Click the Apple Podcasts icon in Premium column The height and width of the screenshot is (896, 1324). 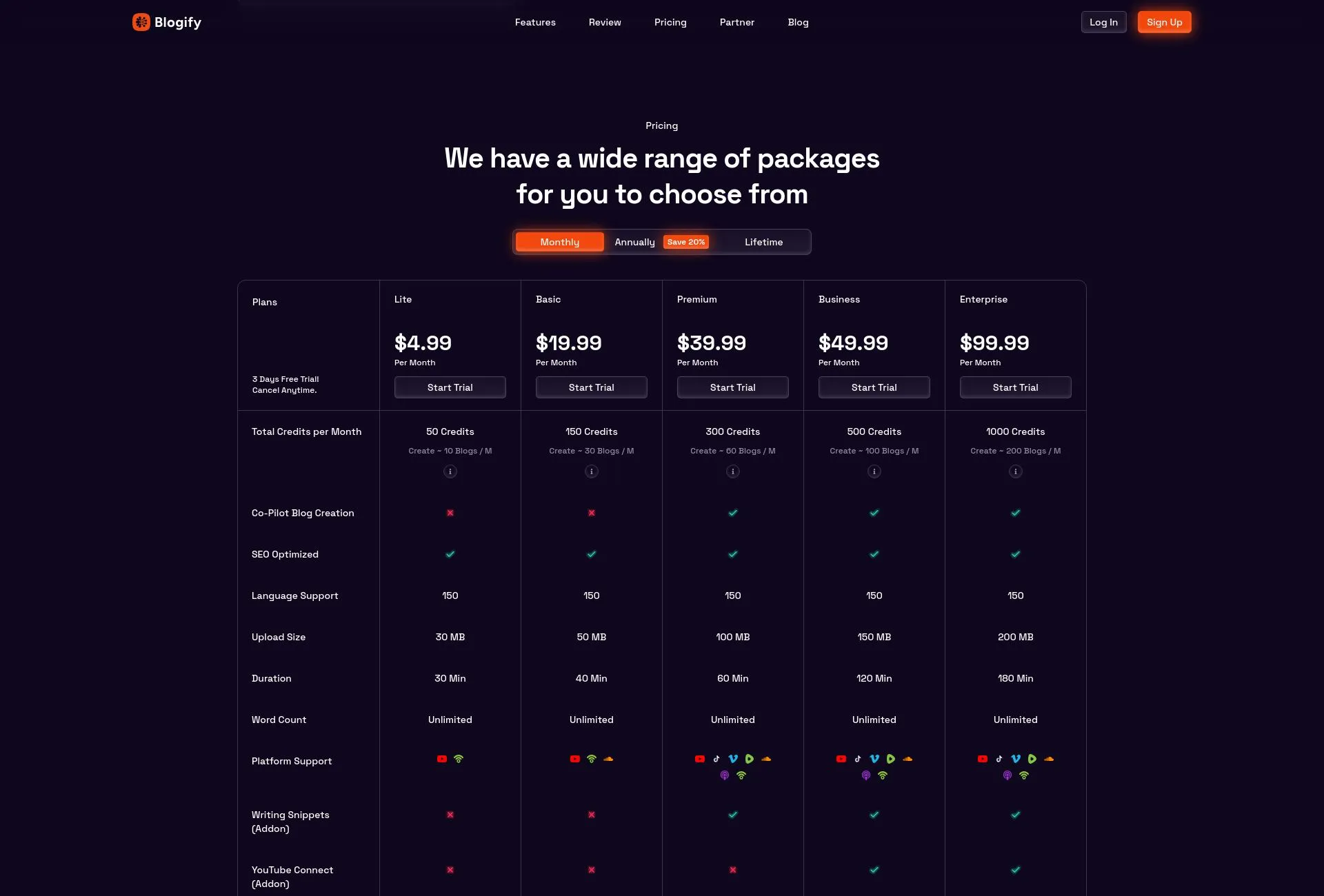coord(725,775)
